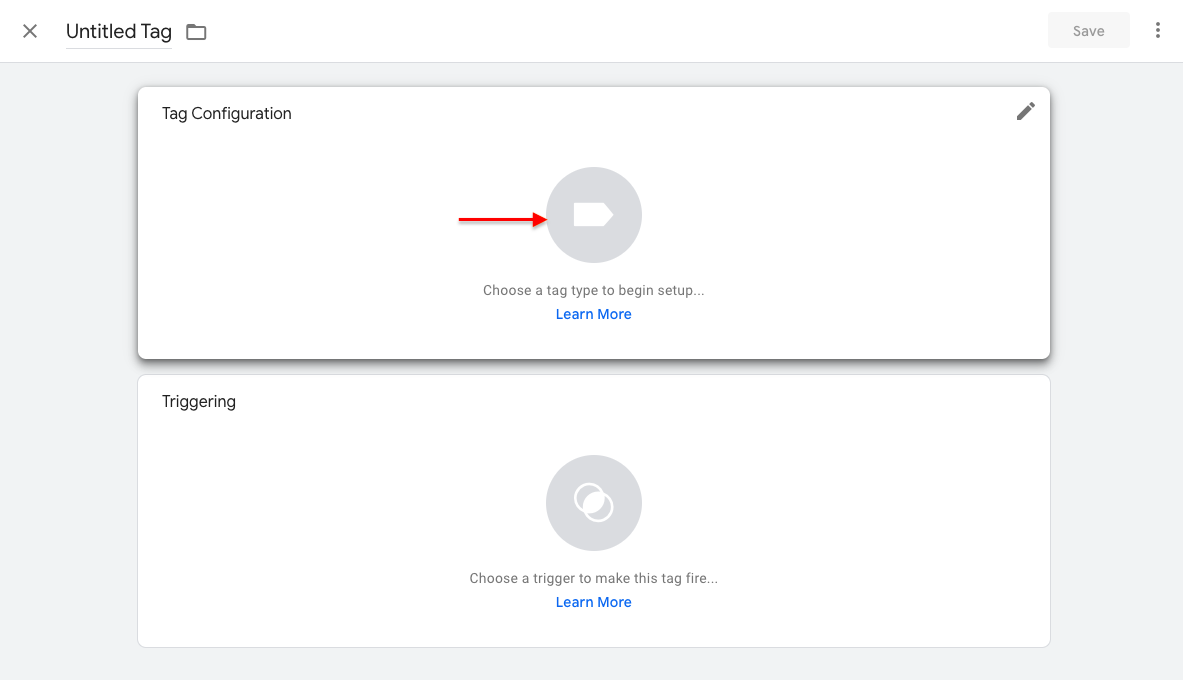1183x680 pixels.
Task: Exit the tag editor with the X icon
Action: point(29,31)
